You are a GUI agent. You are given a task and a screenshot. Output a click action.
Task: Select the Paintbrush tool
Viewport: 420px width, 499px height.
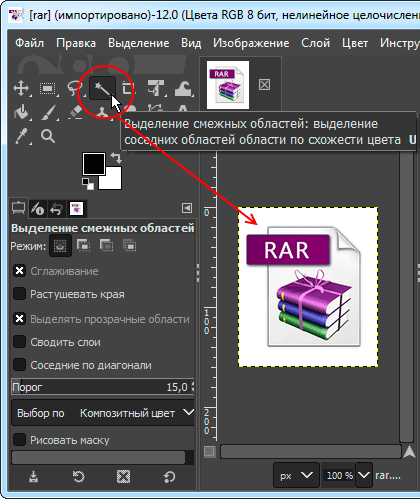point(49,112)
